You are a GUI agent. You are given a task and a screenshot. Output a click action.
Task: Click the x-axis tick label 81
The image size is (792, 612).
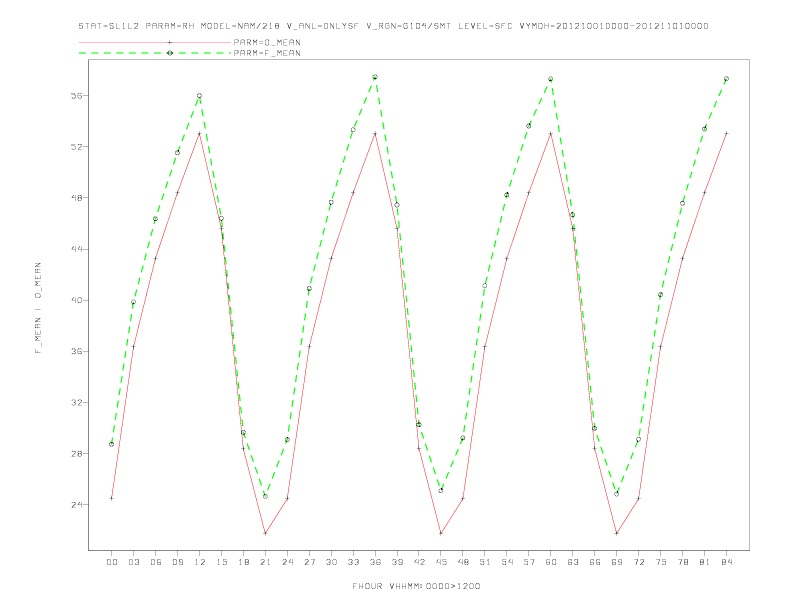[705, 562]
